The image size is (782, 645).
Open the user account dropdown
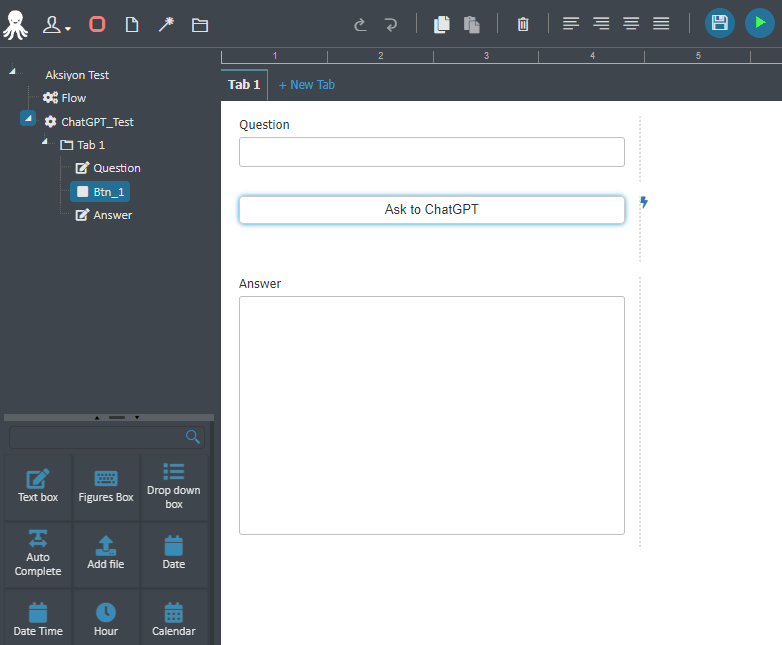[56, 24]
